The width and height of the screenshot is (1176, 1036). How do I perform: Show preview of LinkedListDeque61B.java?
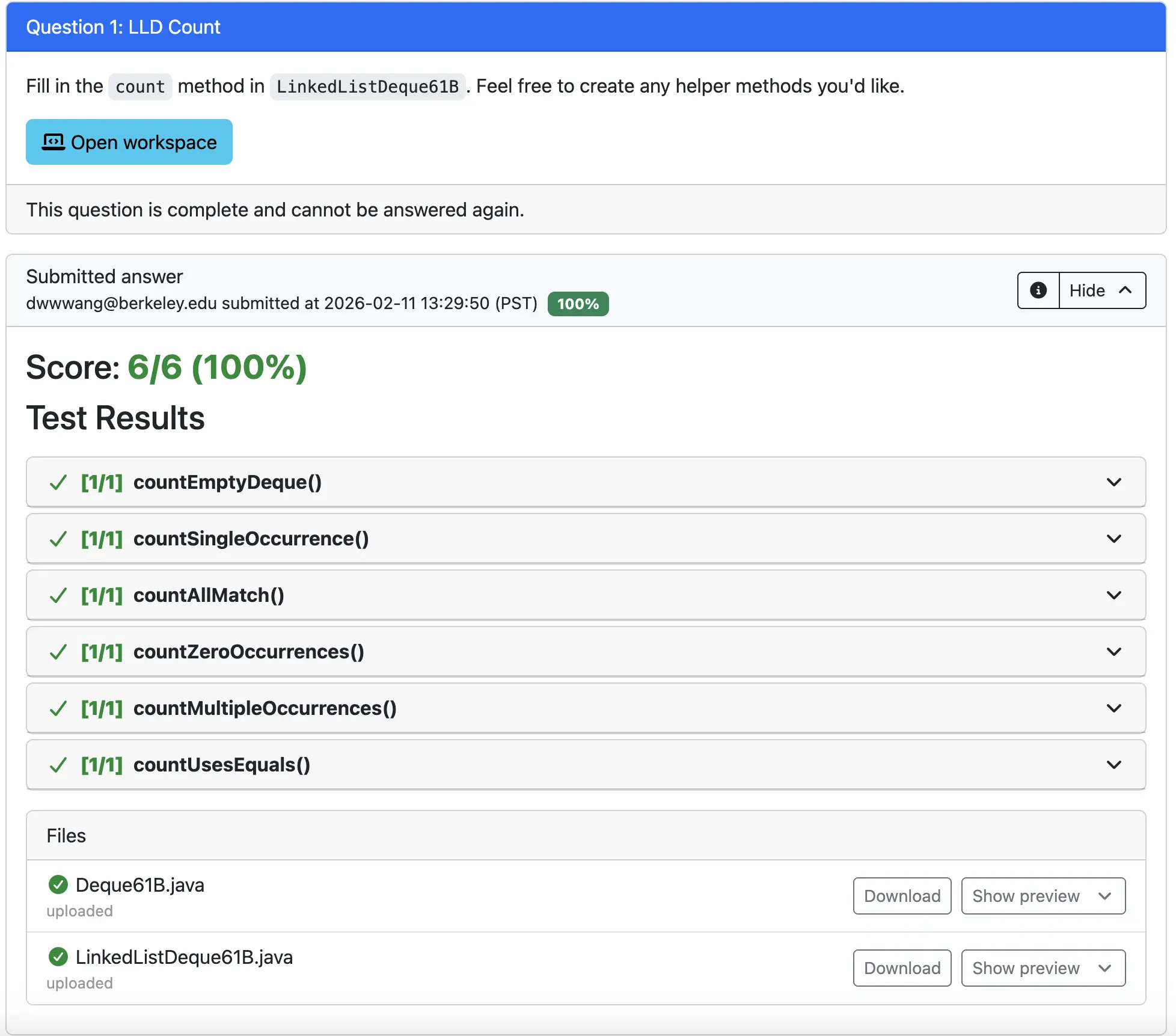pyautogui.click(x=1043, y=968)
